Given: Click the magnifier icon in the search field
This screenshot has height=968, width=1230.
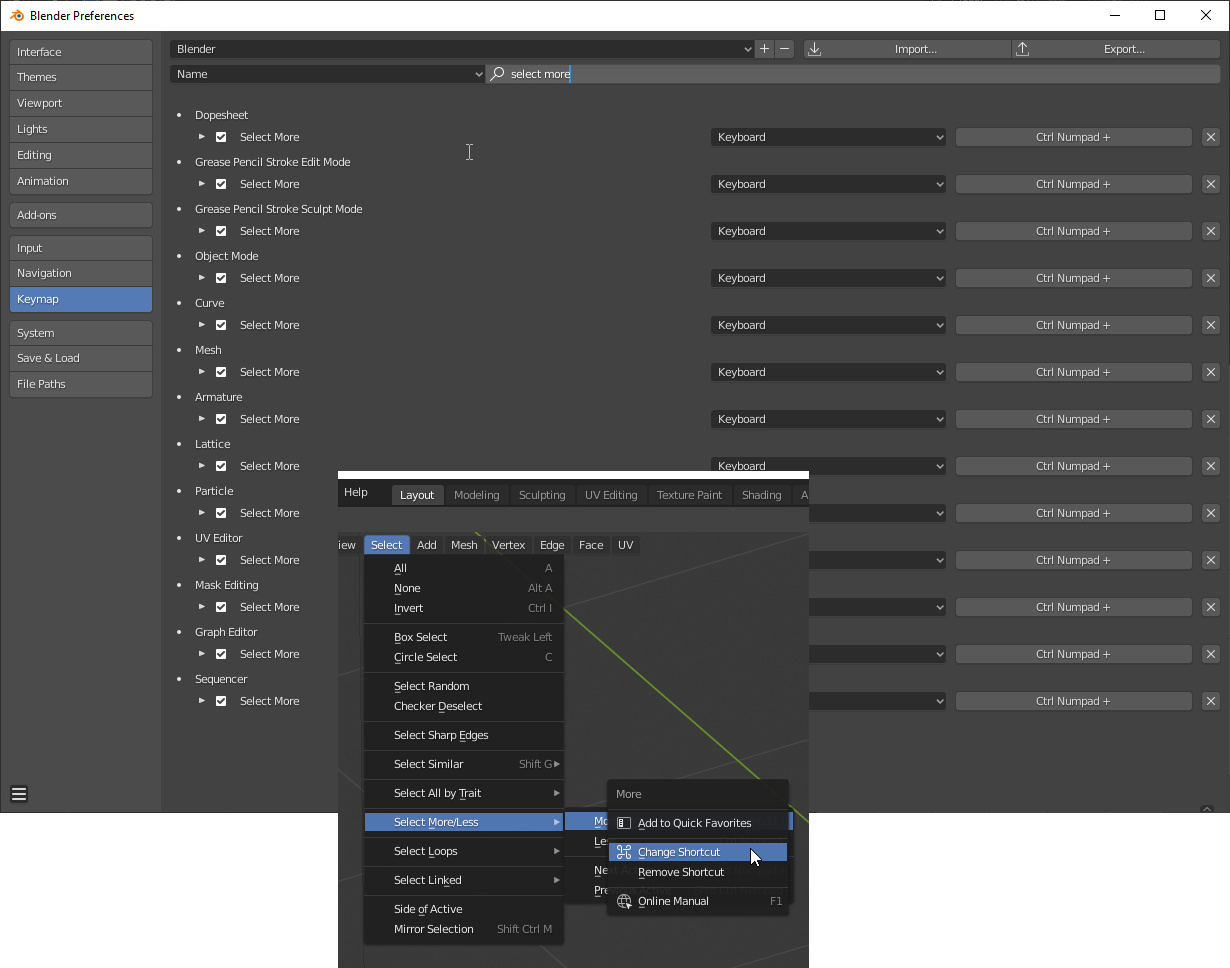Looking at the screenshot, I should click(x=497, y=73).
